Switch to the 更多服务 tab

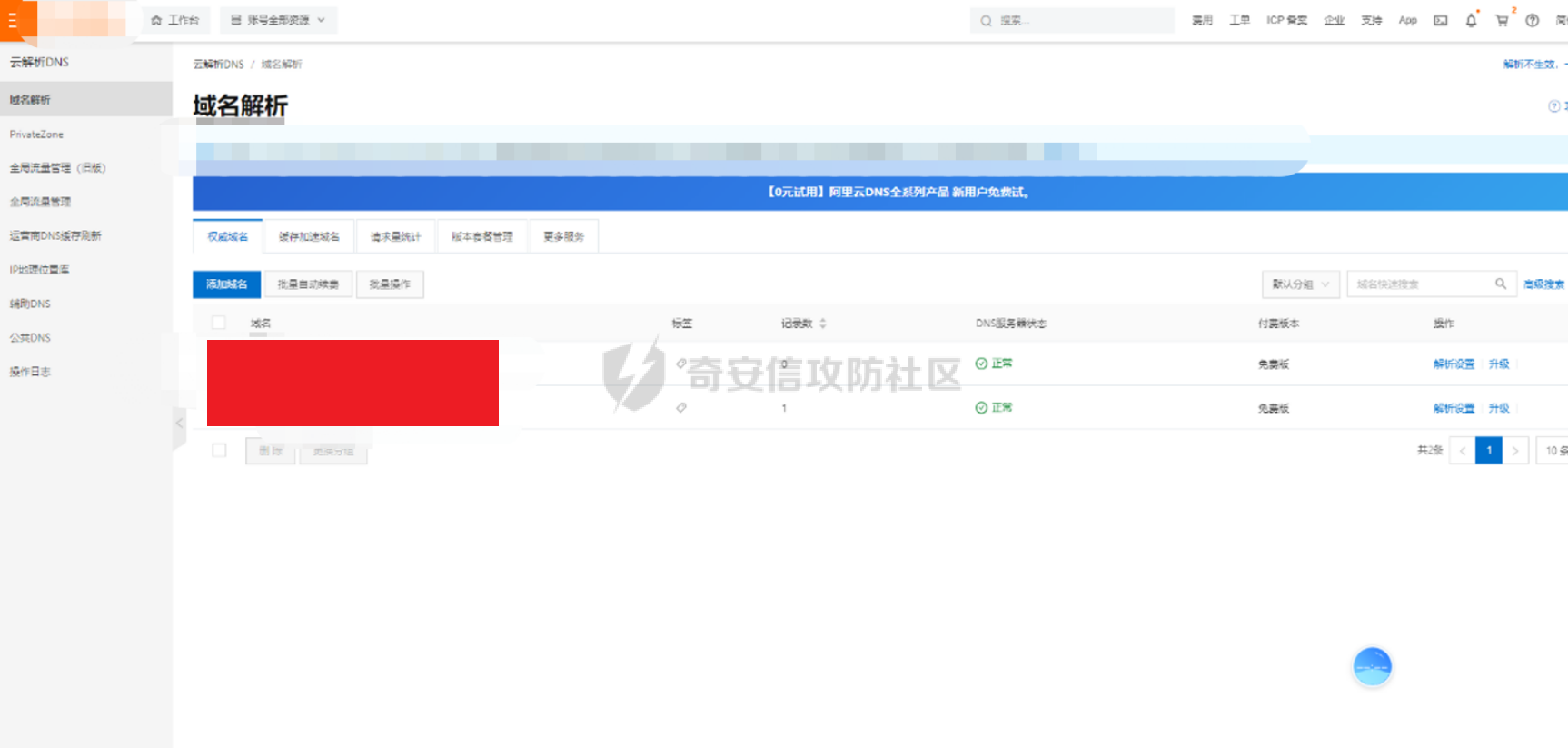click(563, 236)
